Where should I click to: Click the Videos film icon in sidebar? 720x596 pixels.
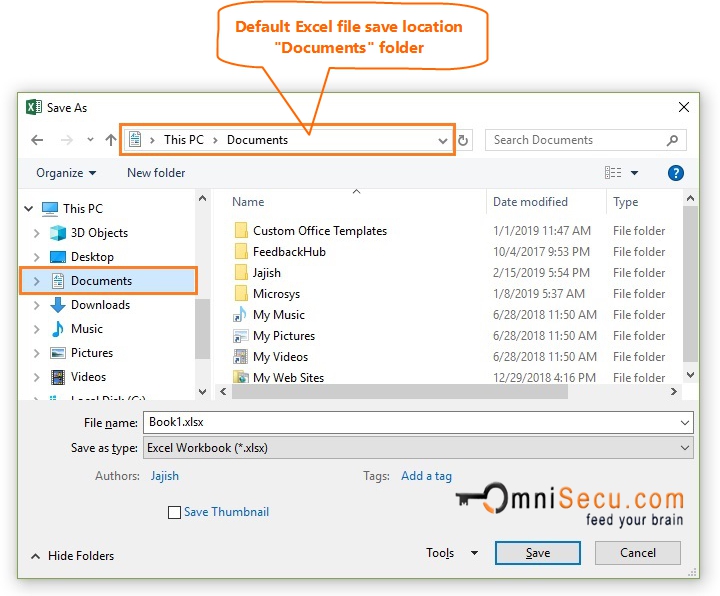[x=58, y=377]
